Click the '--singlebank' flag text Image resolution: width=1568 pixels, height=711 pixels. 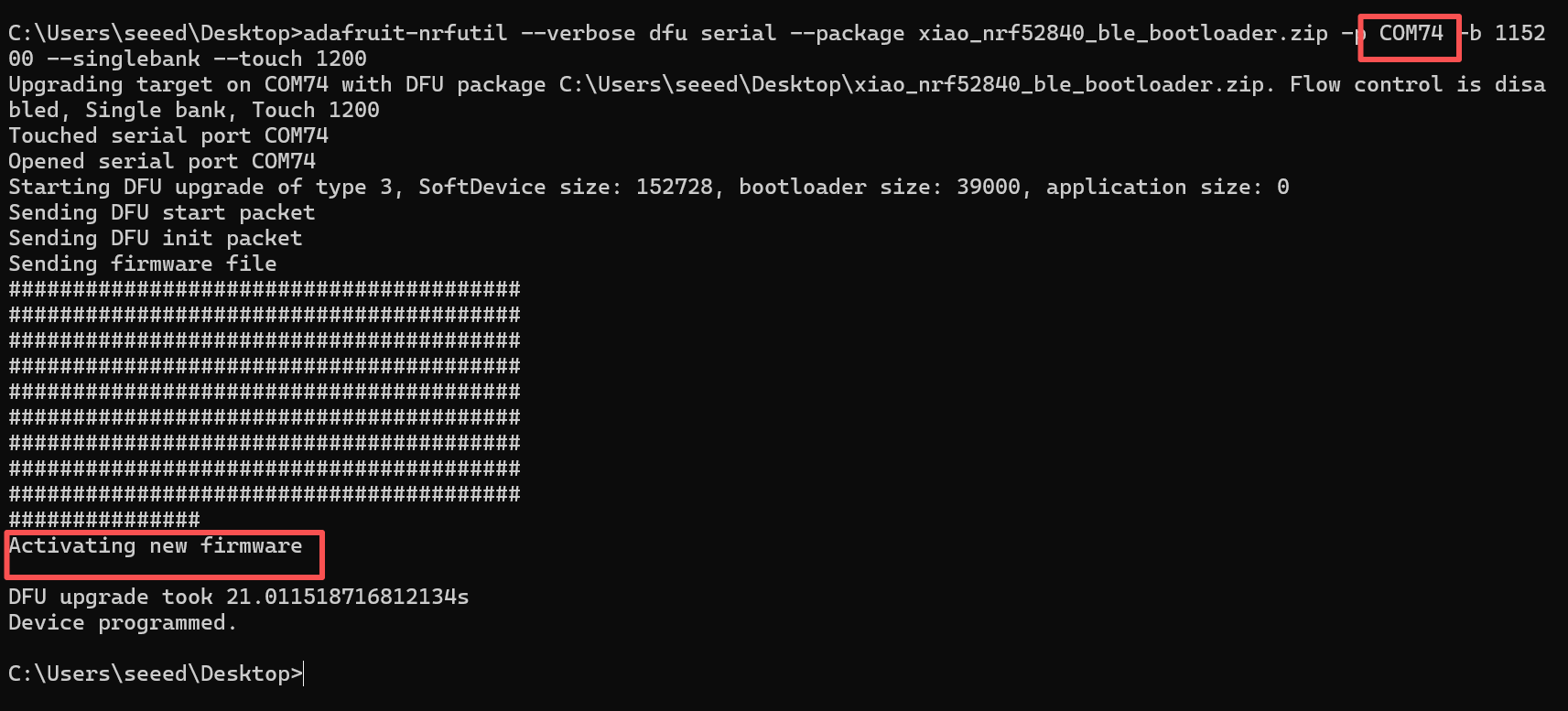click(x=123, y=59)
